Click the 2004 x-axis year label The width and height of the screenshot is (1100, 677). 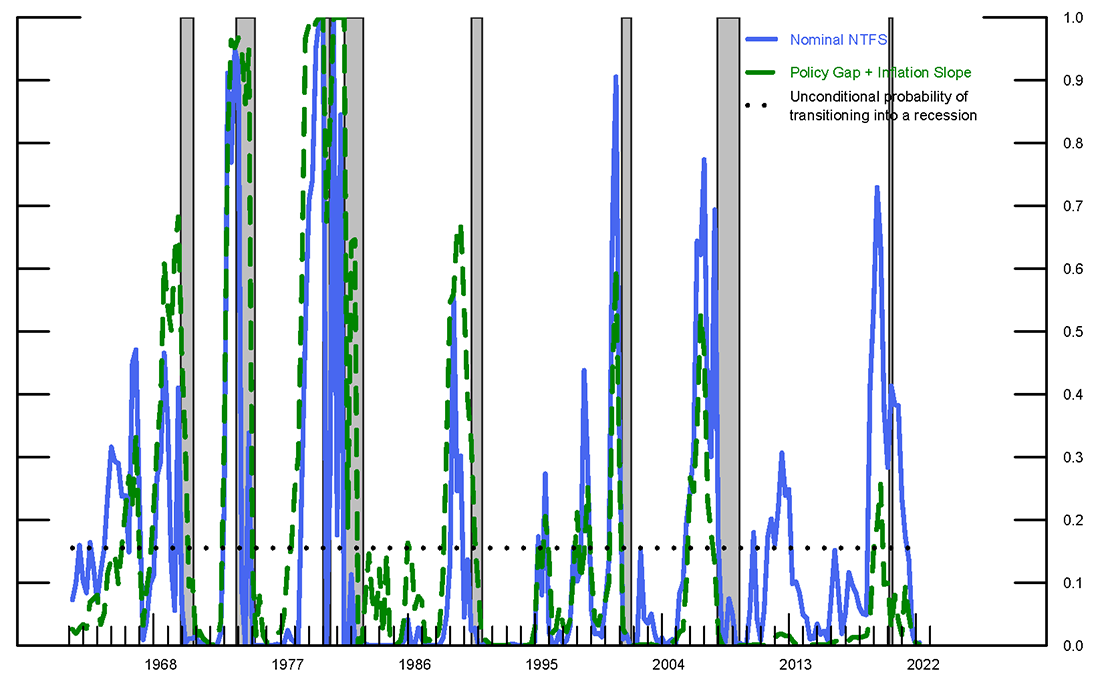668,664
